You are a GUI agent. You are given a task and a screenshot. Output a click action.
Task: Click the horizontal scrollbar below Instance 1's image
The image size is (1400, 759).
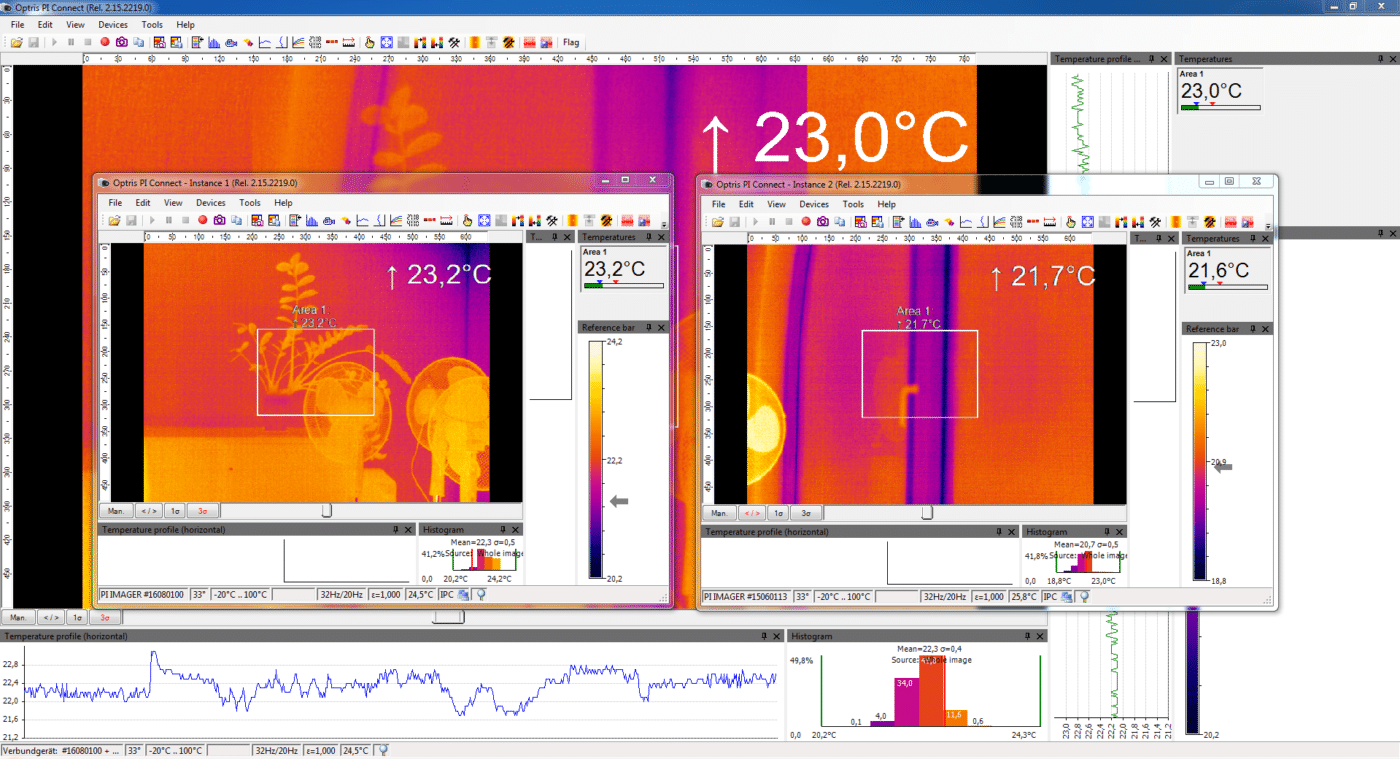click(327, 510)
